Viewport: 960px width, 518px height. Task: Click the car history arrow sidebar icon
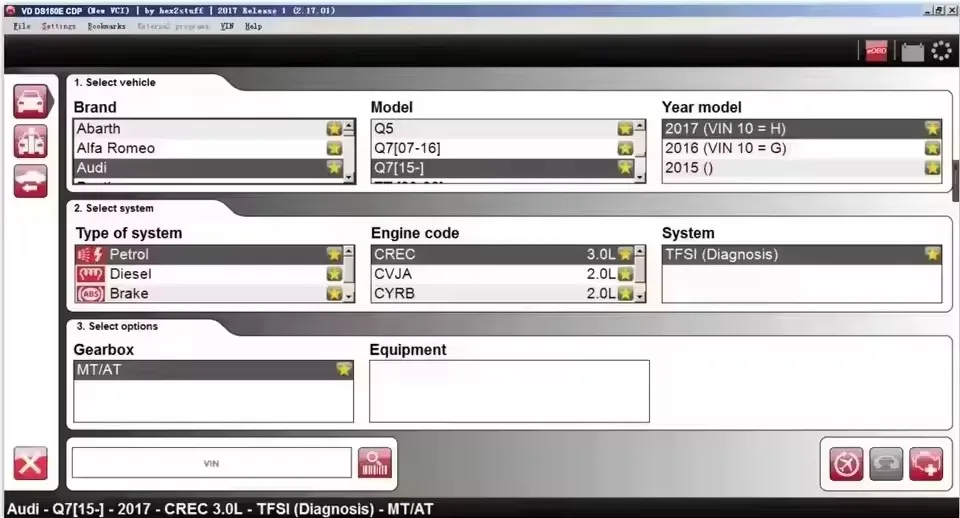click(x=31, y=181)
